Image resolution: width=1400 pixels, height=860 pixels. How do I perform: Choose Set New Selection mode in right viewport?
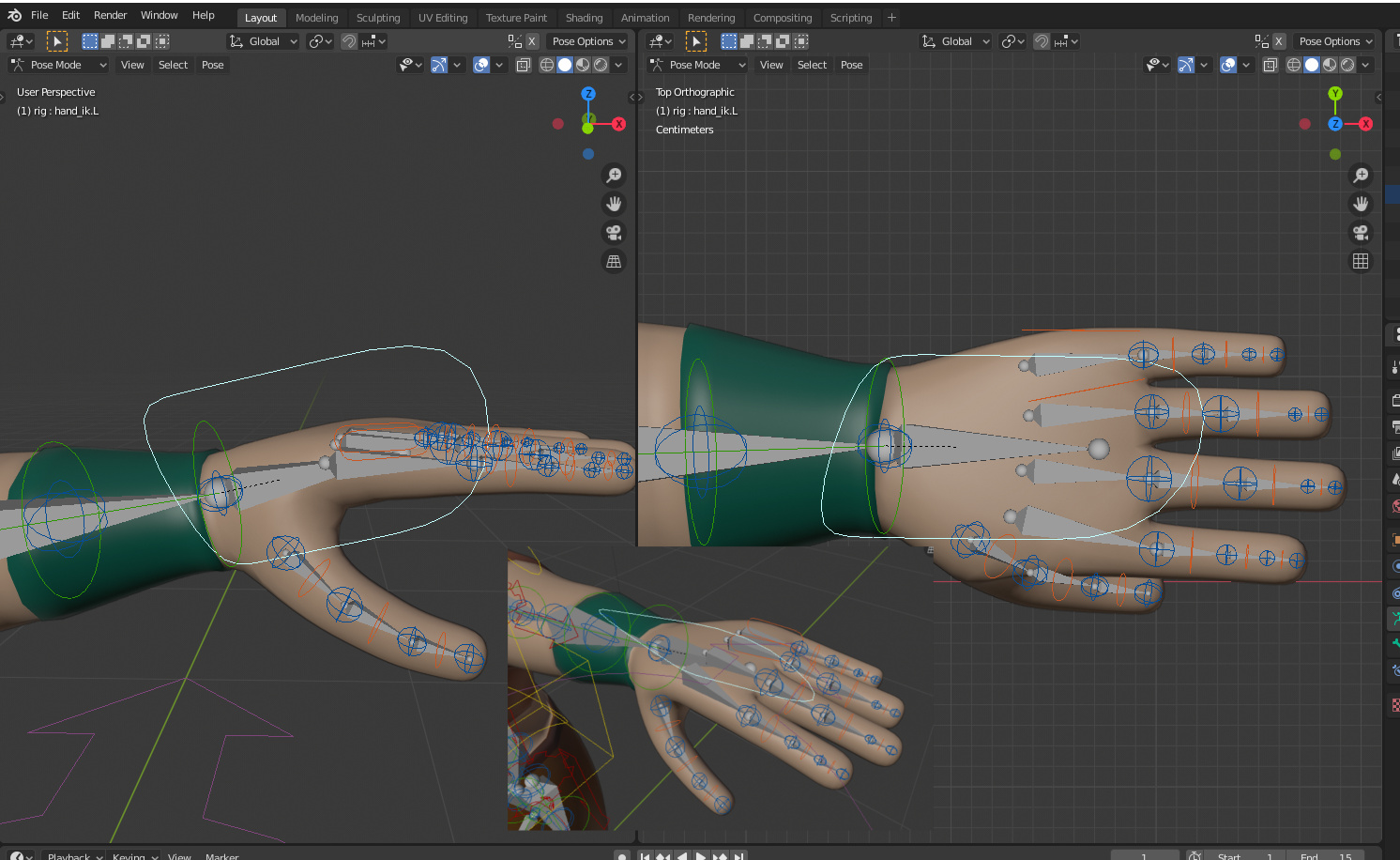point(729,41)
